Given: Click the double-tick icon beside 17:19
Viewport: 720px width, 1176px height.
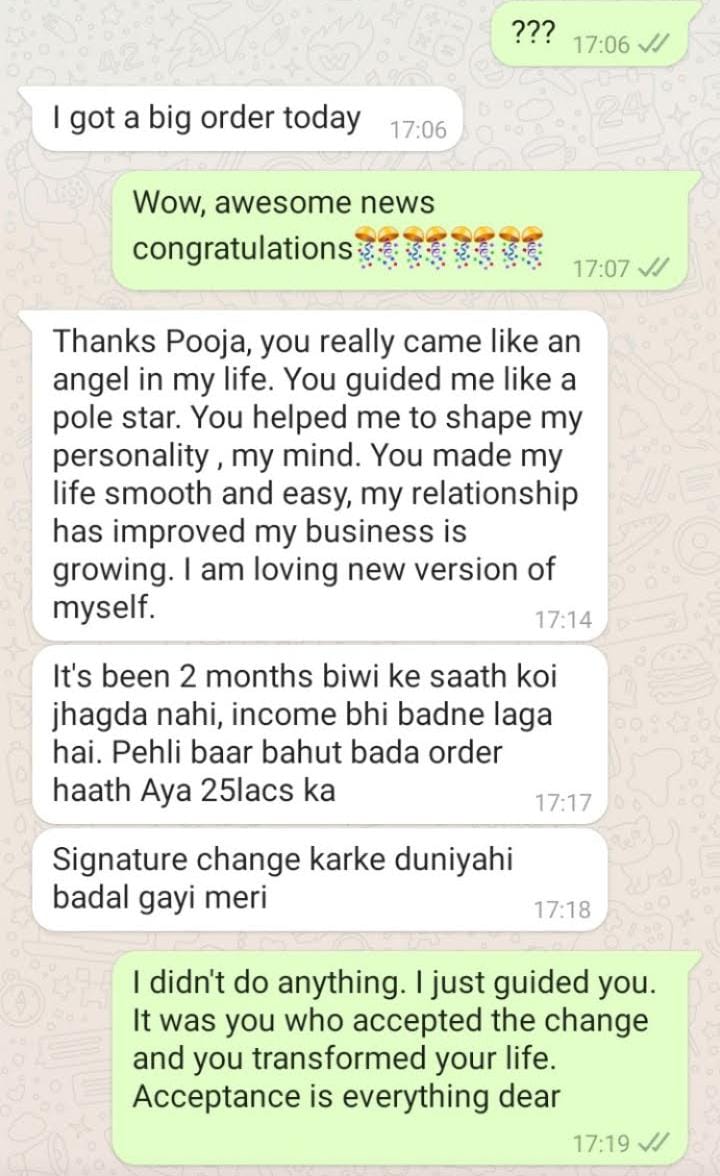Looking at the screenshot, I should click(652, 1143).
